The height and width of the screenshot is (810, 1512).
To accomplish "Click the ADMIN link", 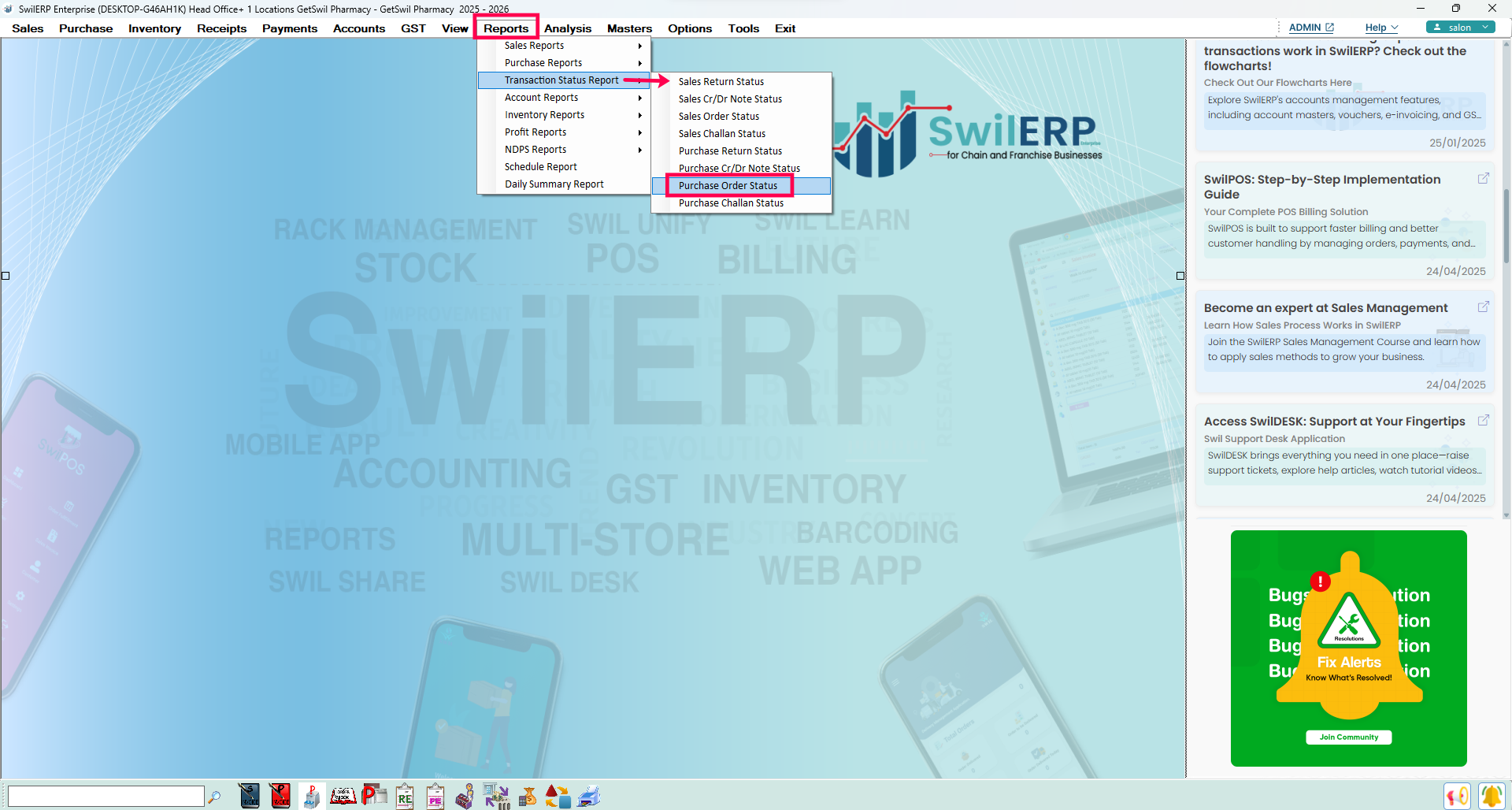I will coord(1305,28).
